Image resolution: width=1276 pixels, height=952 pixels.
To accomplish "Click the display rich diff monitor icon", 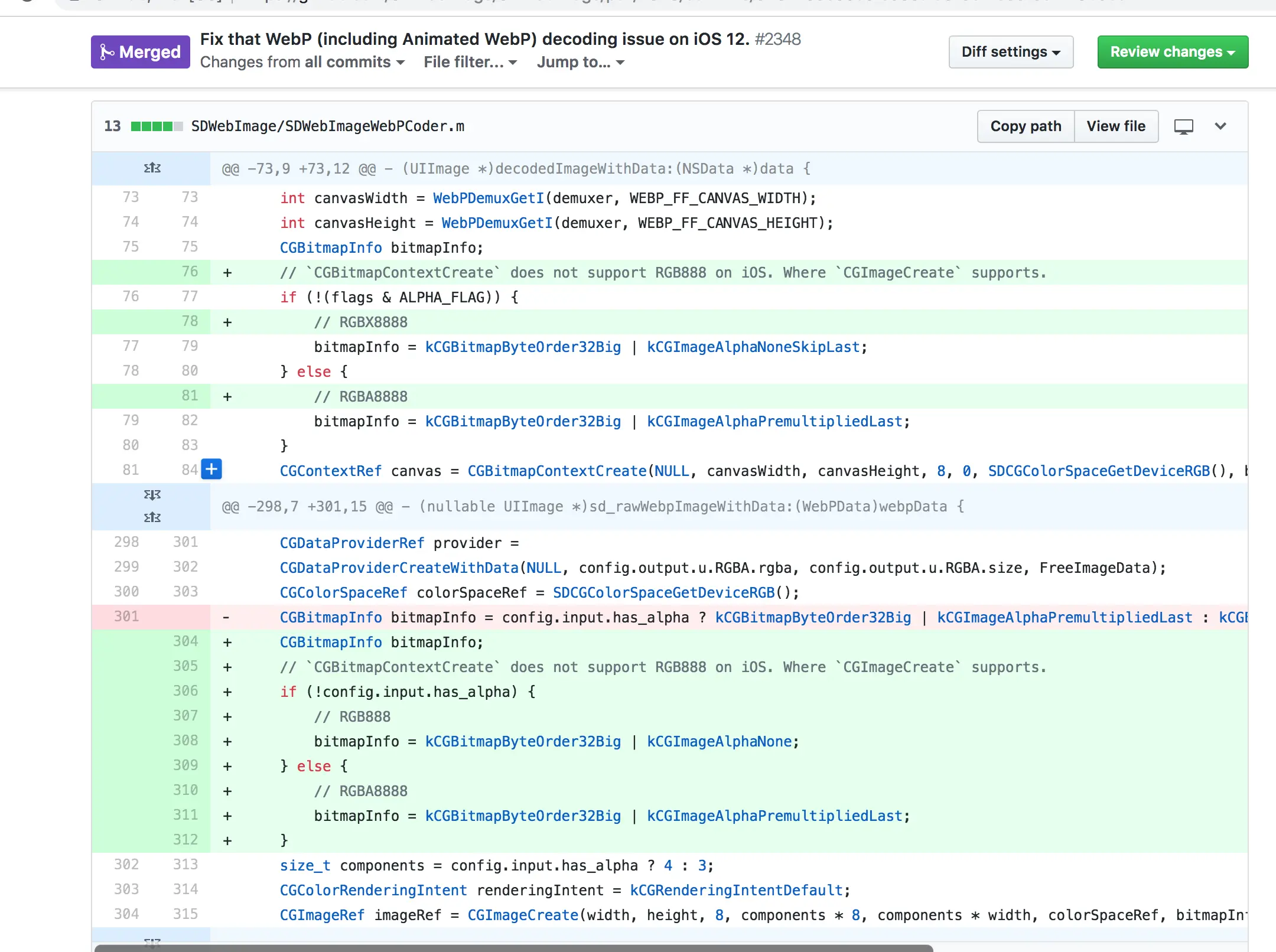I will coord(1183,126).
